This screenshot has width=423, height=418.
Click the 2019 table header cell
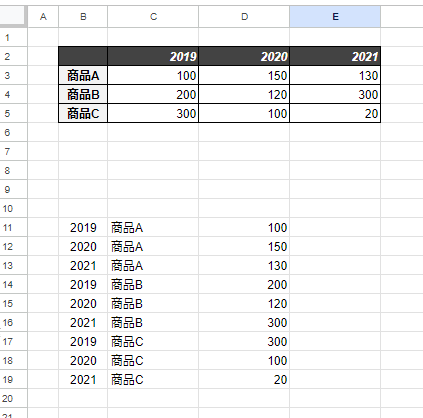click(153, 56)
